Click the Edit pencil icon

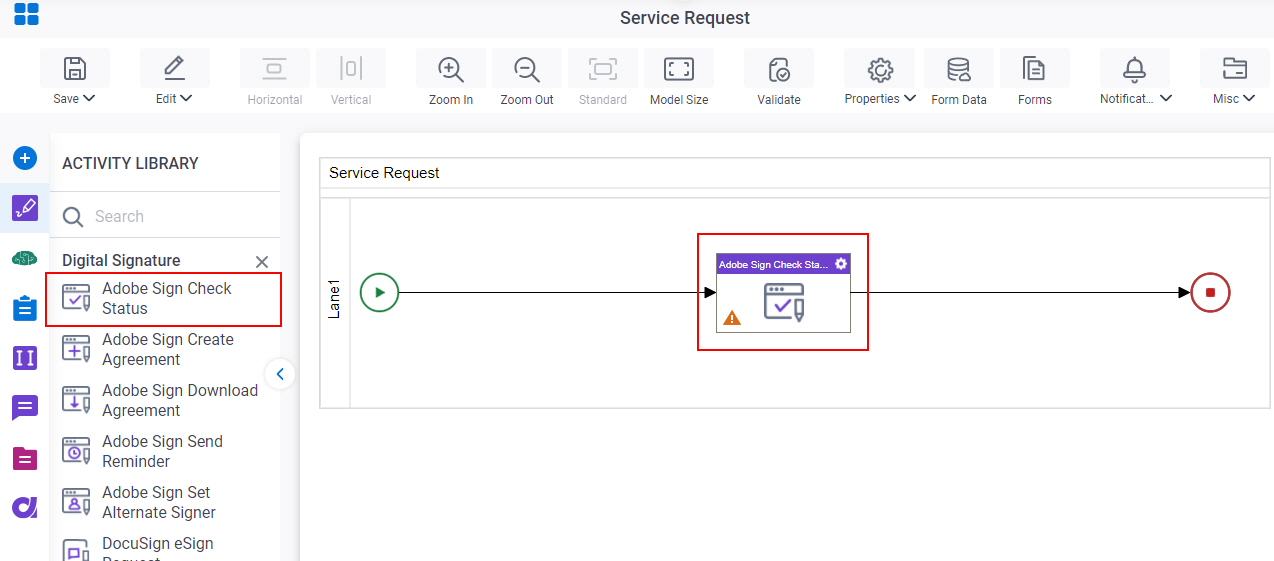click(174, 68)
